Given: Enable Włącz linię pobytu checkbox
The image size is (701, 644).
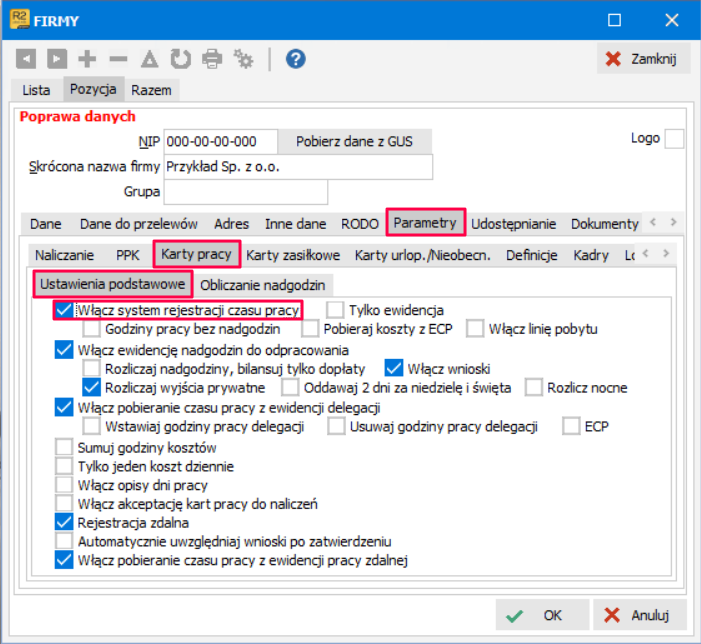Looking at the screenshot, I should pyautogui.click(x=475, y=328).
